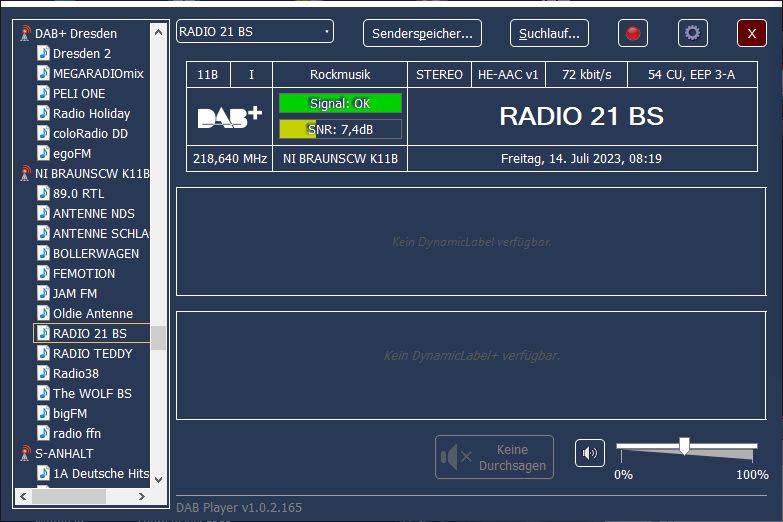
Task: Open the RADIO 21 BS station dropdown
Action: (x=255, y=32)
